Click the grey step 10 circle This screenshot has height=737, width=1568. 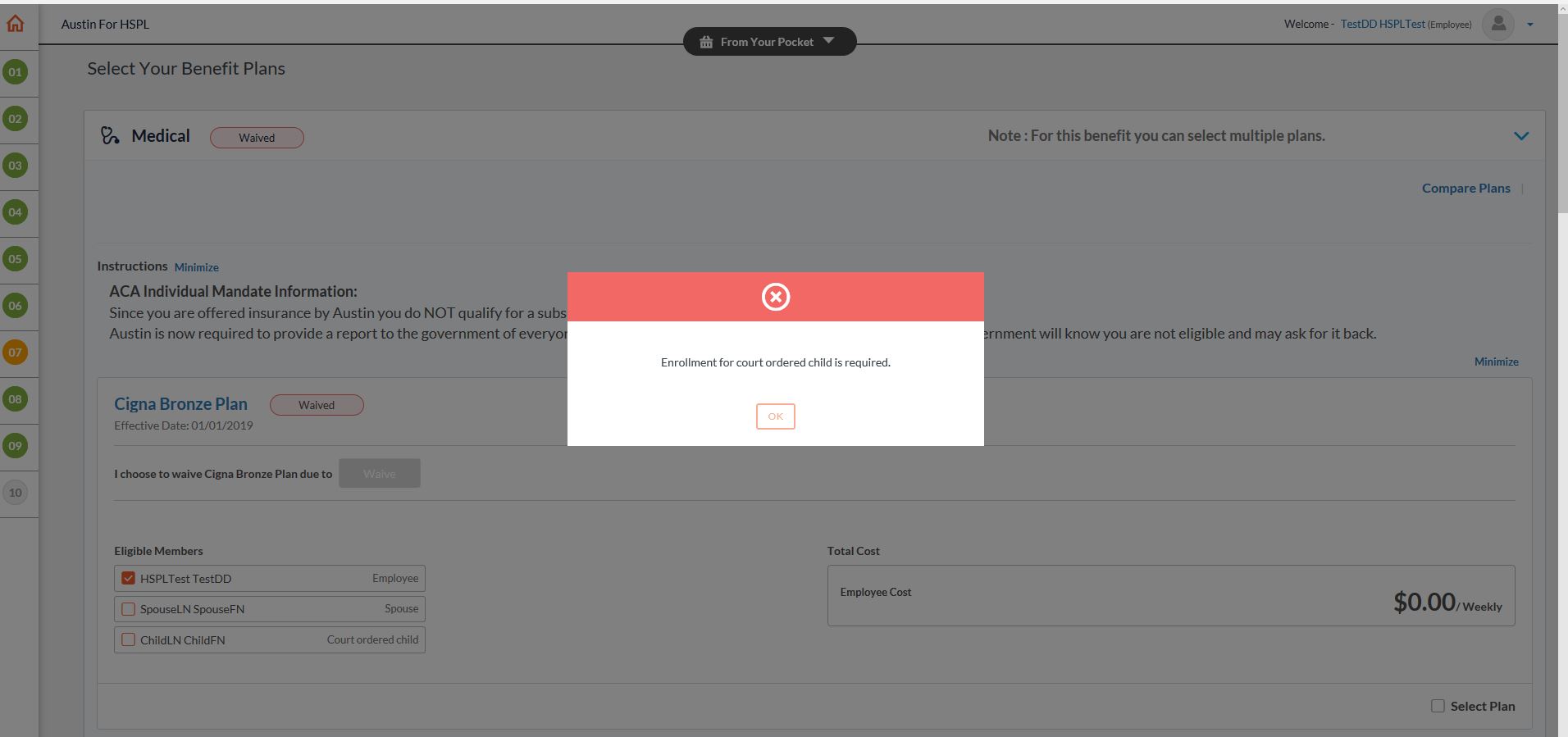[x=16, y=493]
